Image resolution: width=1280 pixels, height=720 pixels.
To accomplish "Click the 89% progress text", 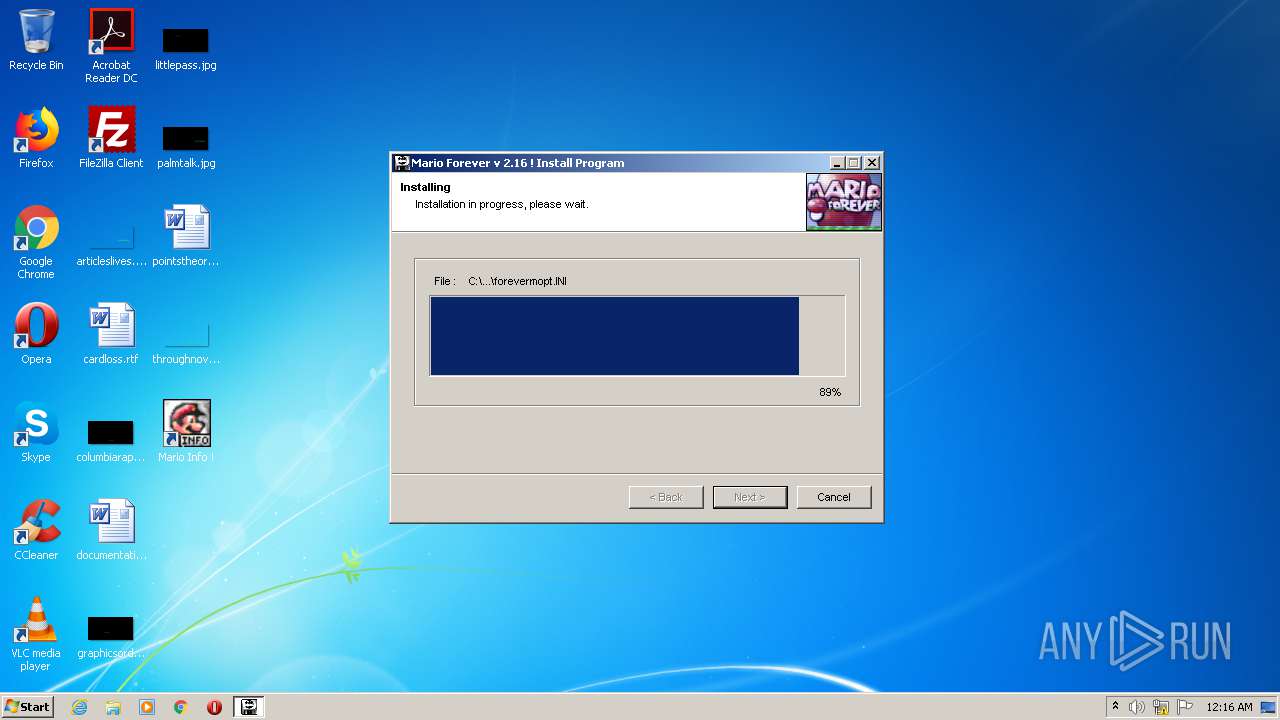I will (x=830, y=392).
